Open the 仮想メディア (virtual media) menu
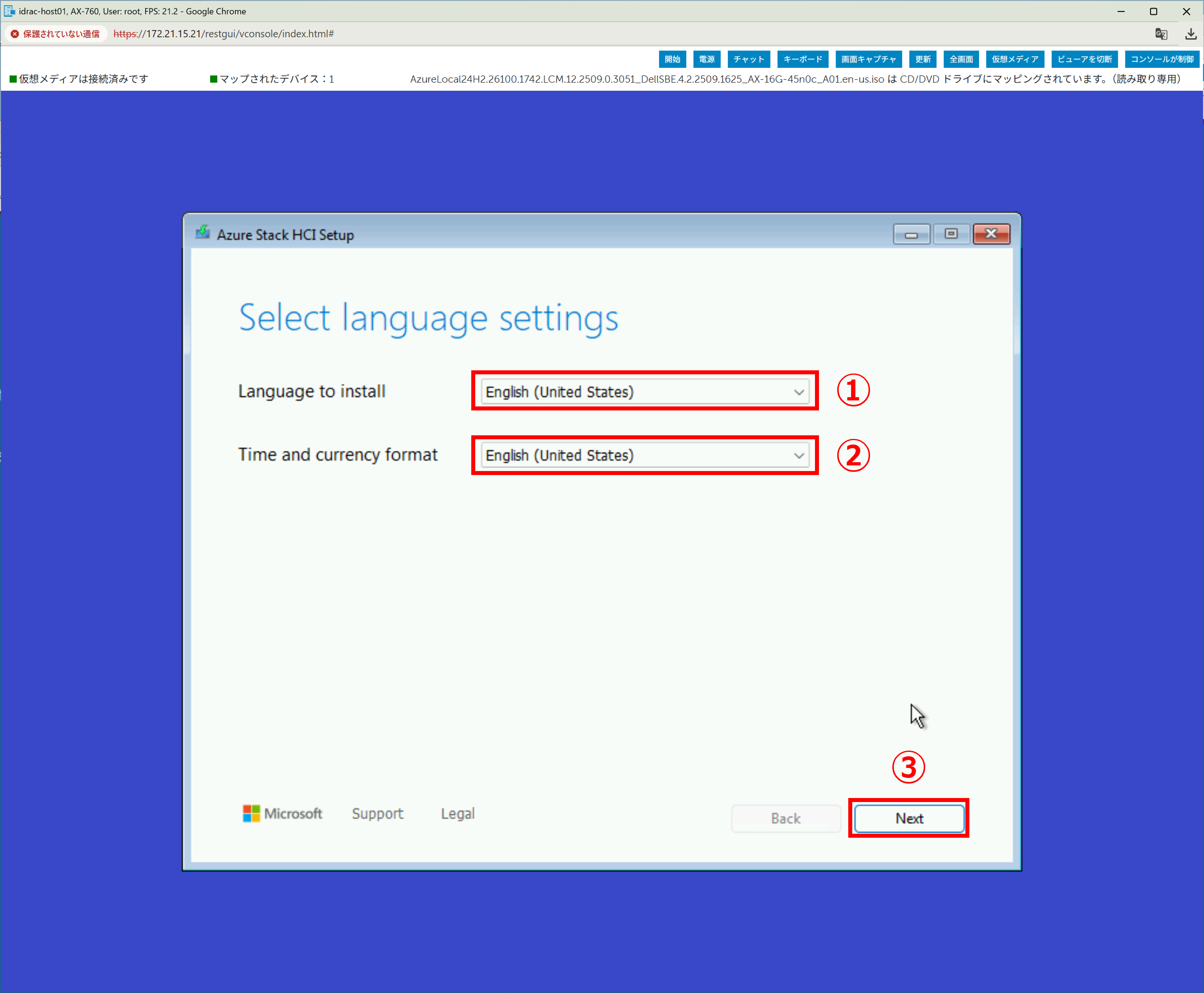 [x=1015, y=59]
